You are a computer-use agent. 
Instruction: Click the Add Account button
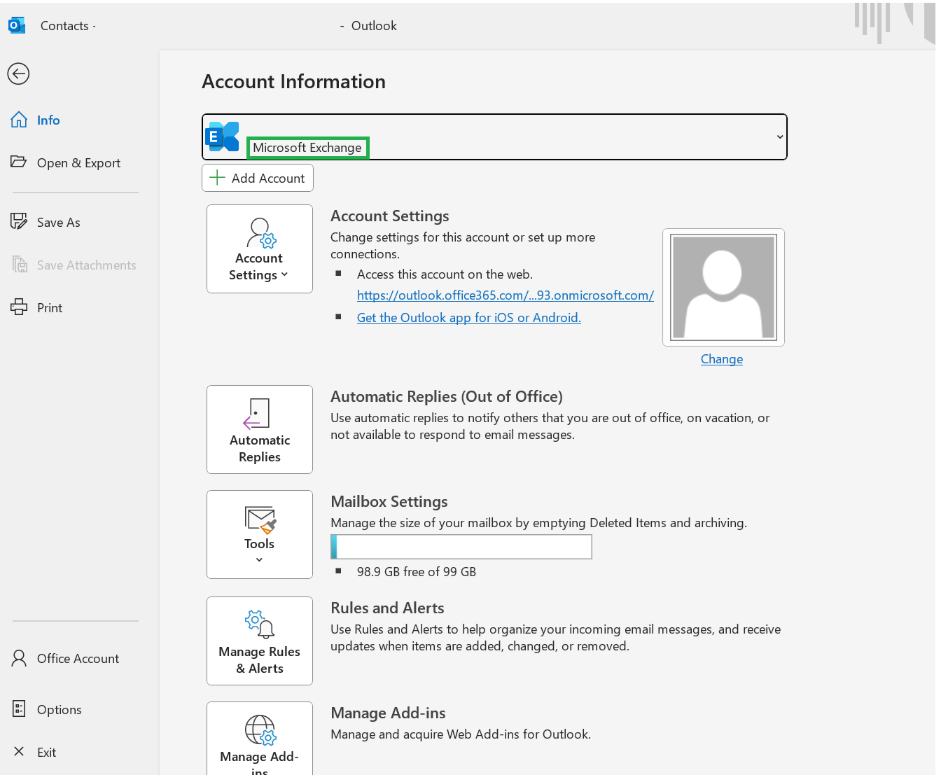257,178
